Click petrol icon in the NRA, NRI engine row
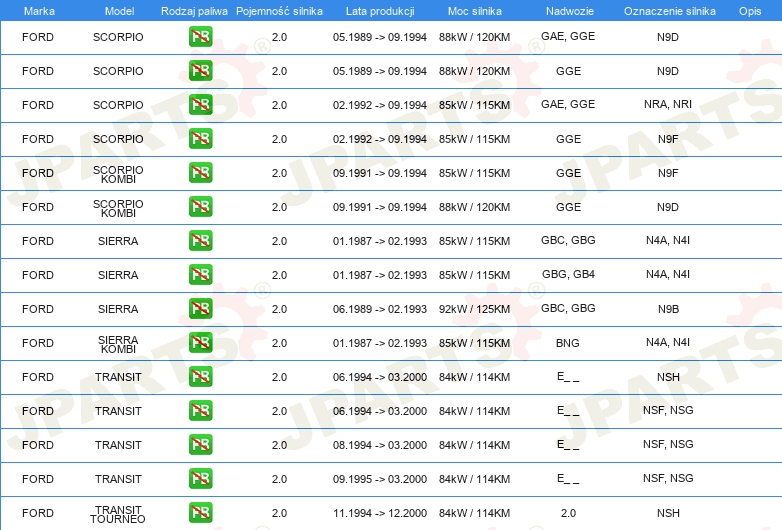 point(200,104)
